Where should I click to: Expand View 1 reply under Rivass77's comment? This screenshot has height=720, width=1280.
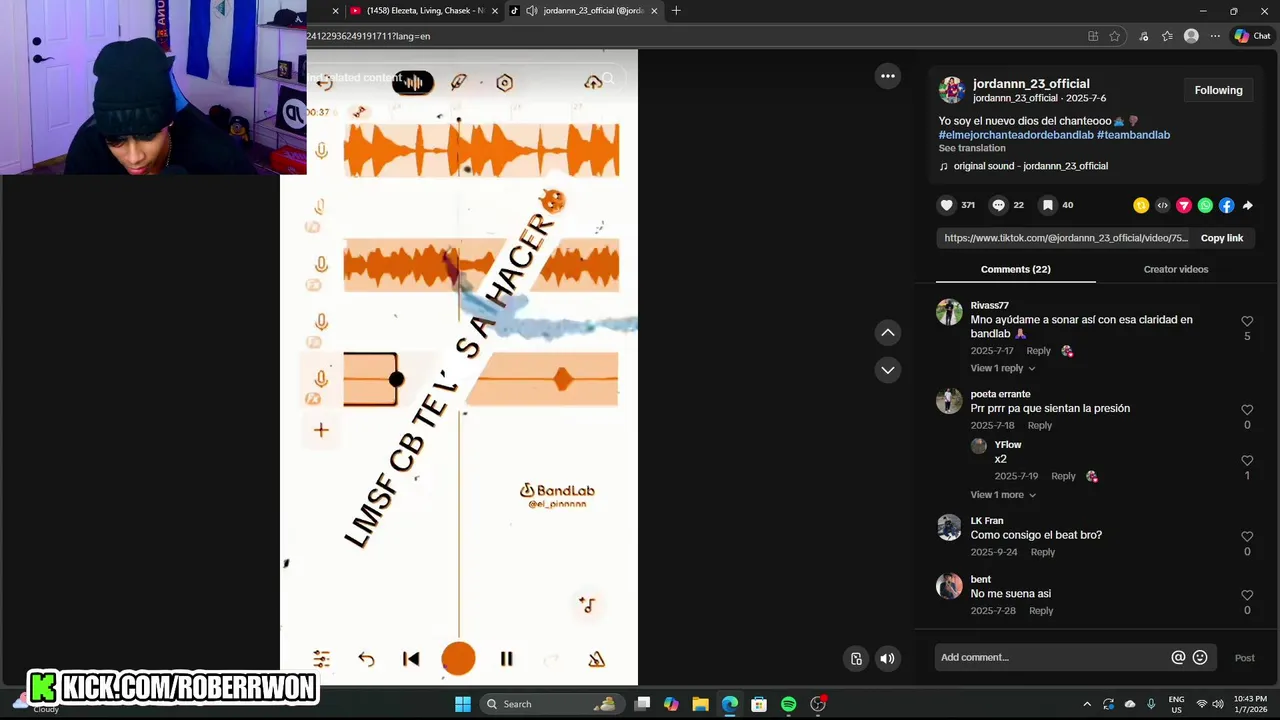(x=1003, y=368)
